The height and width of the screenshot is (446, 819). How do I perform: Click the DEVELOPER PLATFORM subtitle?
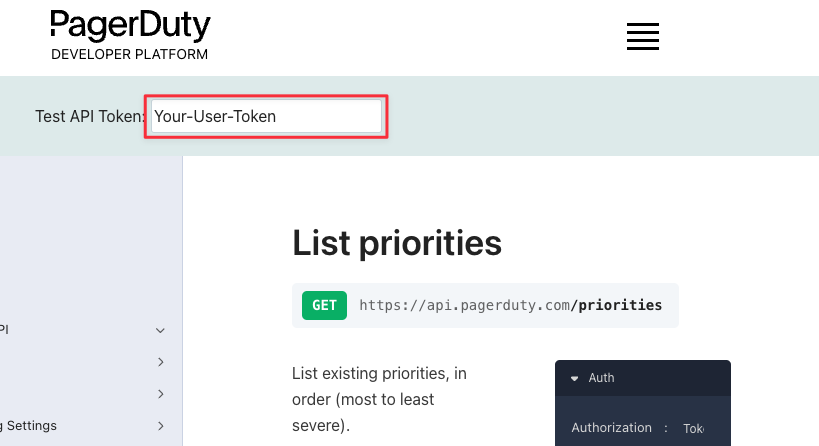pos(130,54)
